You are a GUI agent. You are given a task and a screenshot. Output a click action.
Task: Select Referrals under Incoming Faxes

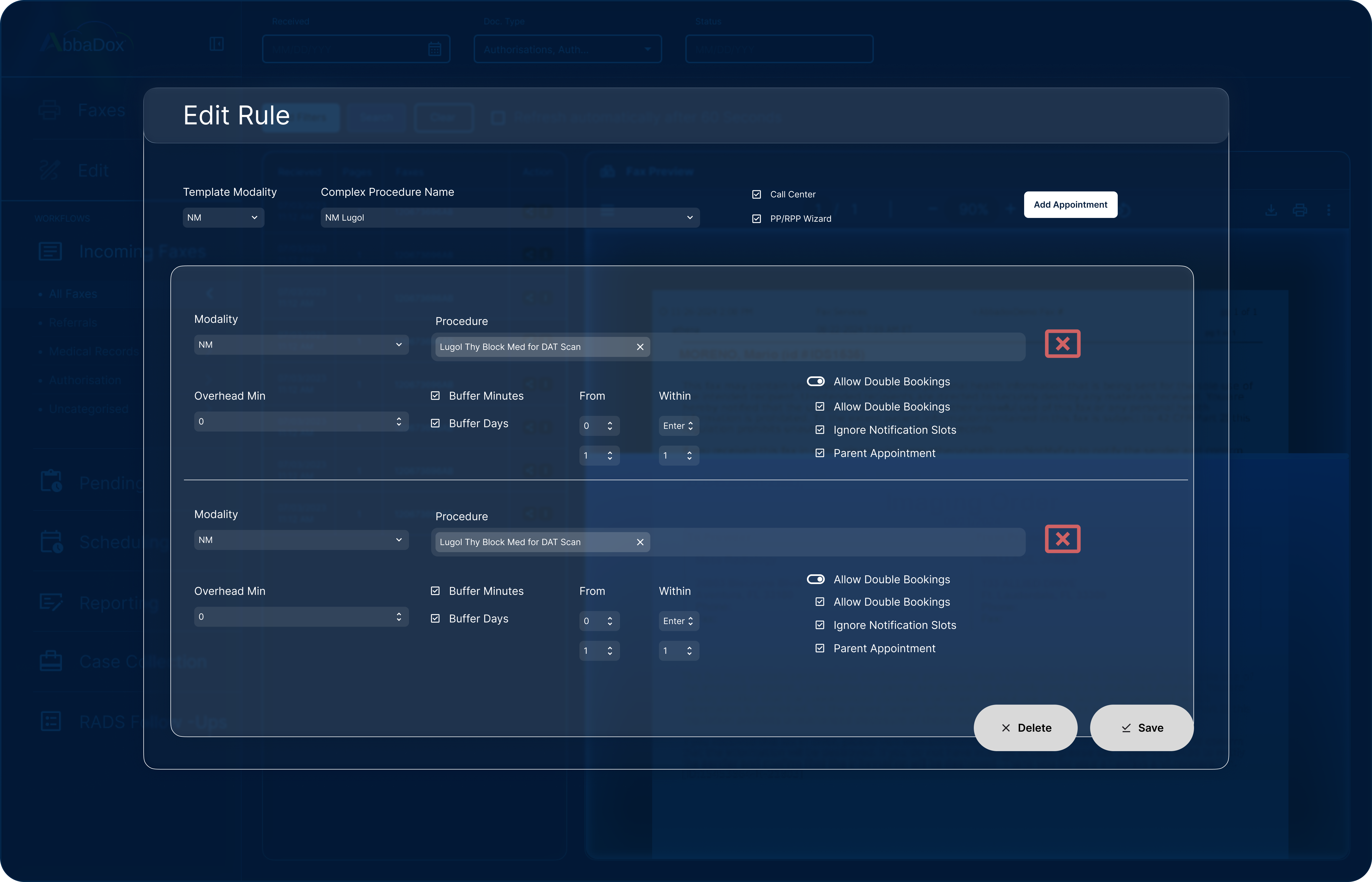click(x=72, y=322)
